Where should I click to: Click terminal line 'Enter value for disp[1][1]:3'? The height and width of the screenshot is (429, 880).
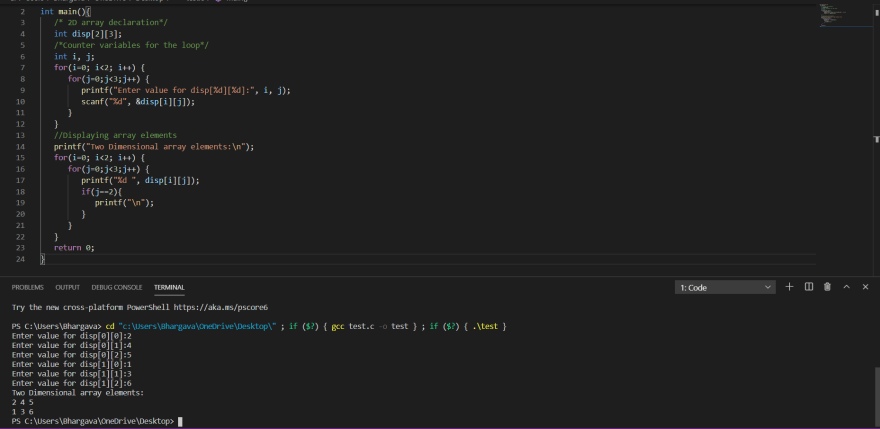[x=72, y=373]
